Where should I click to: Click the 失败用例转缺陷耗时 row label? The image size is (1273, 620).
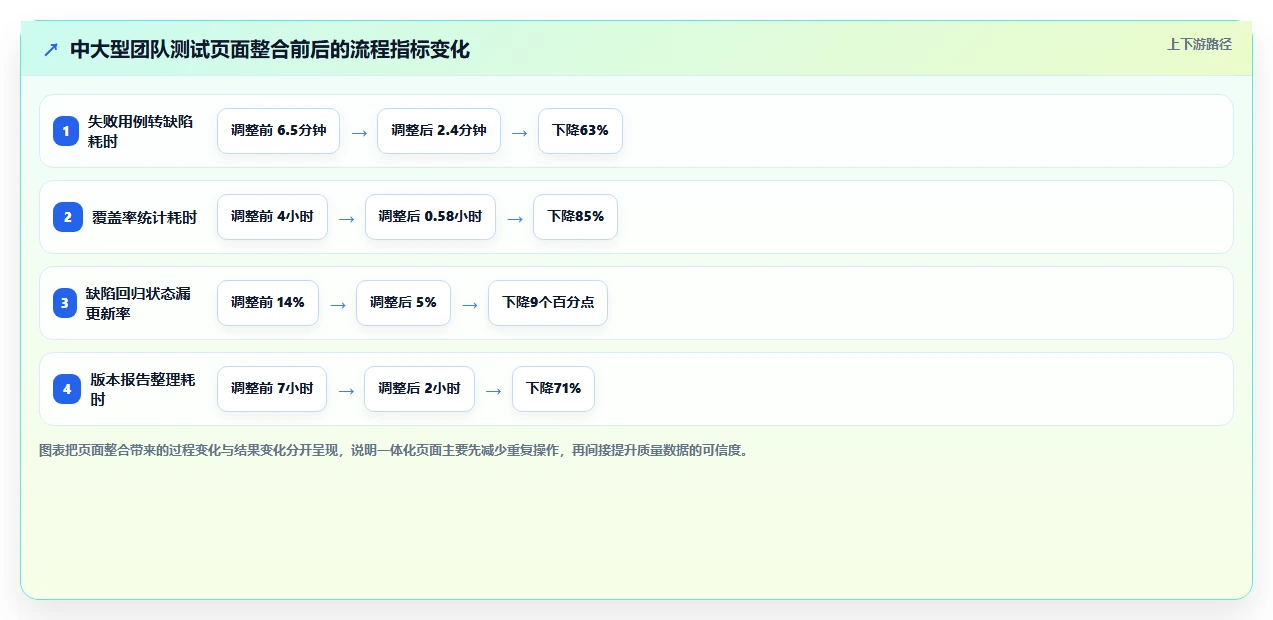[140, 131]
